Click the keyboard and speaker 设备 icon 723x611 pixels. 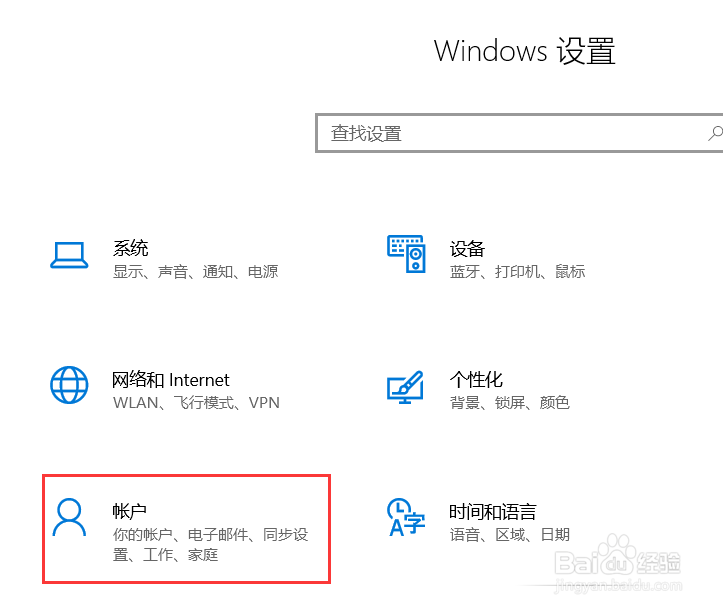(406, 254)
